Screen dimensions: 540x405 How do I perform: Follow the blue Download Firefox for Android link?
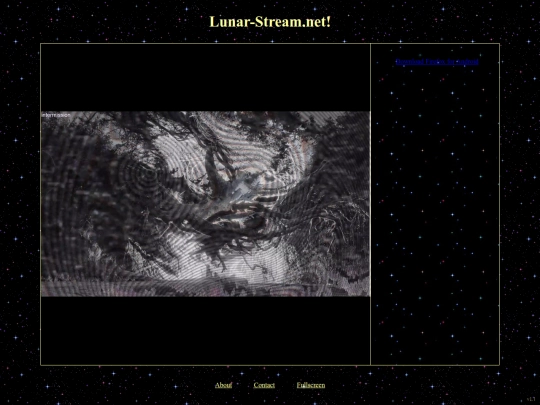coord(437,62)
